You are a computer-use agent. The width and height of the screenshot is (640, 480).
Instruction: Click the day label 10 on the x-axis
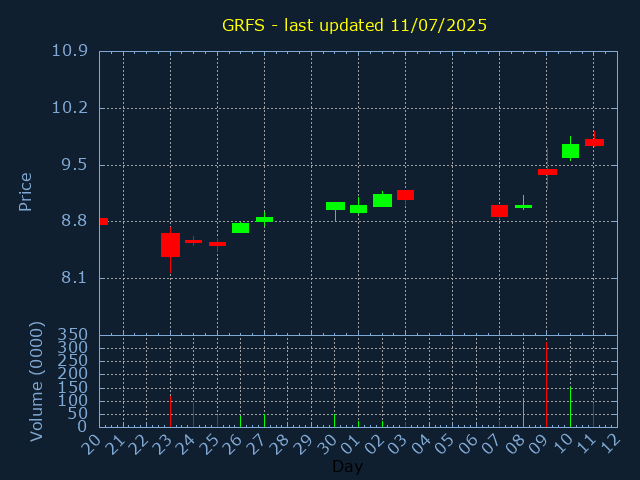click(561, 444)
